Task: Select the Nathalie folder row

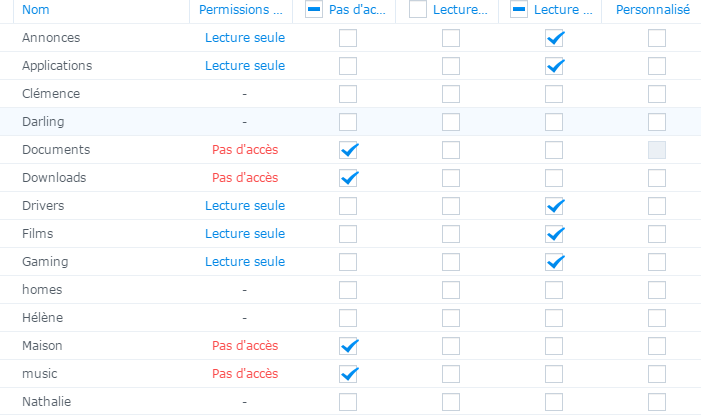Action: click(x=47, y=402)
